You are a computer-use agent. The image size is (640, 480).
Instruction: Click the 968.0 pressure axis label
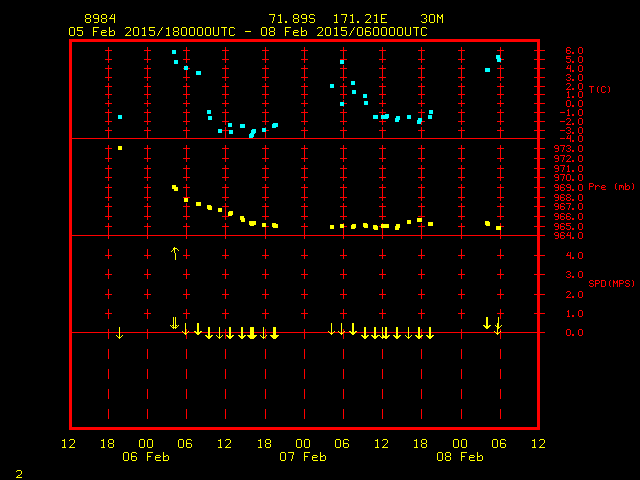coord(569,198)
